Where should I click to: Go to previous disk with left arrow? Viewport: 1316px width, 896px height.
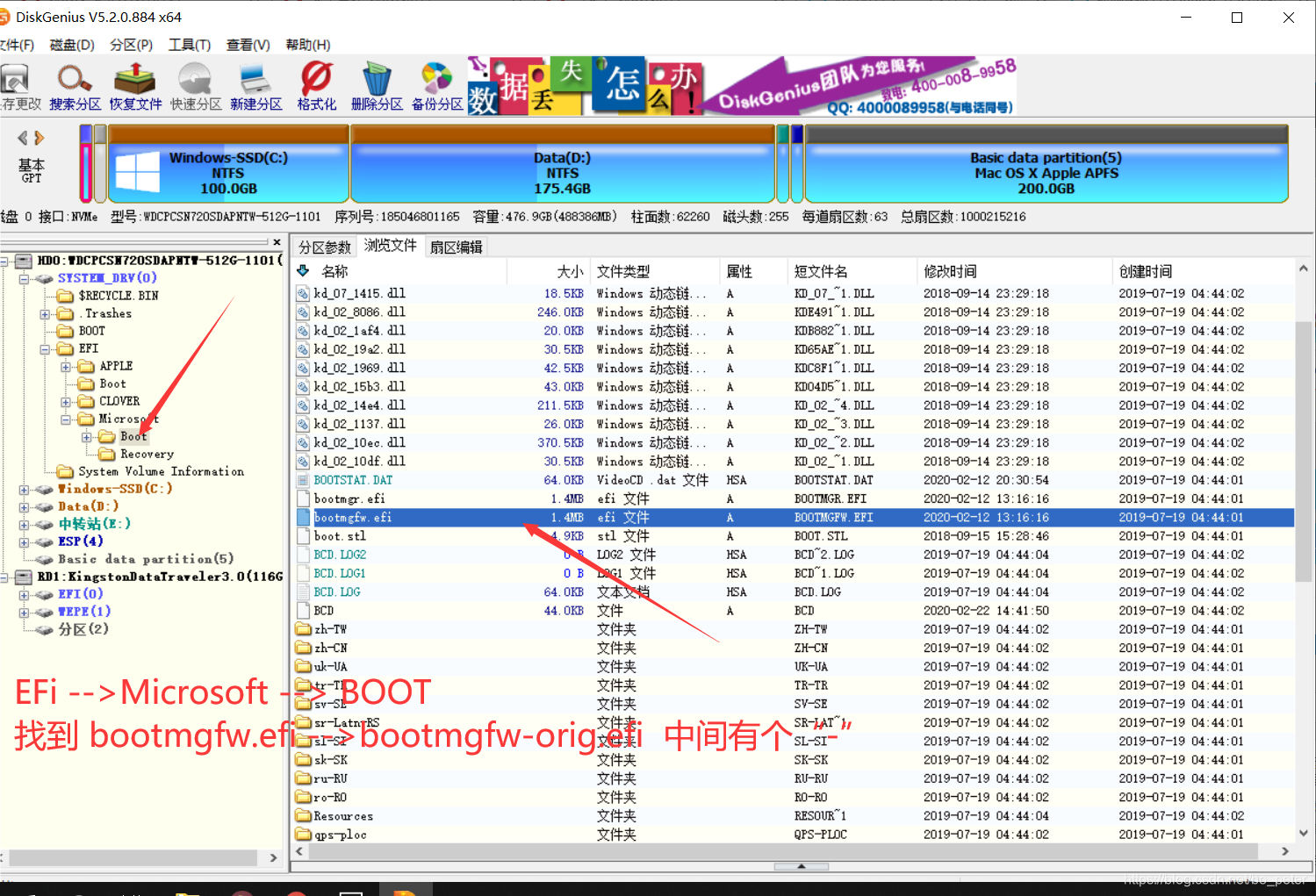click(23, 138)
